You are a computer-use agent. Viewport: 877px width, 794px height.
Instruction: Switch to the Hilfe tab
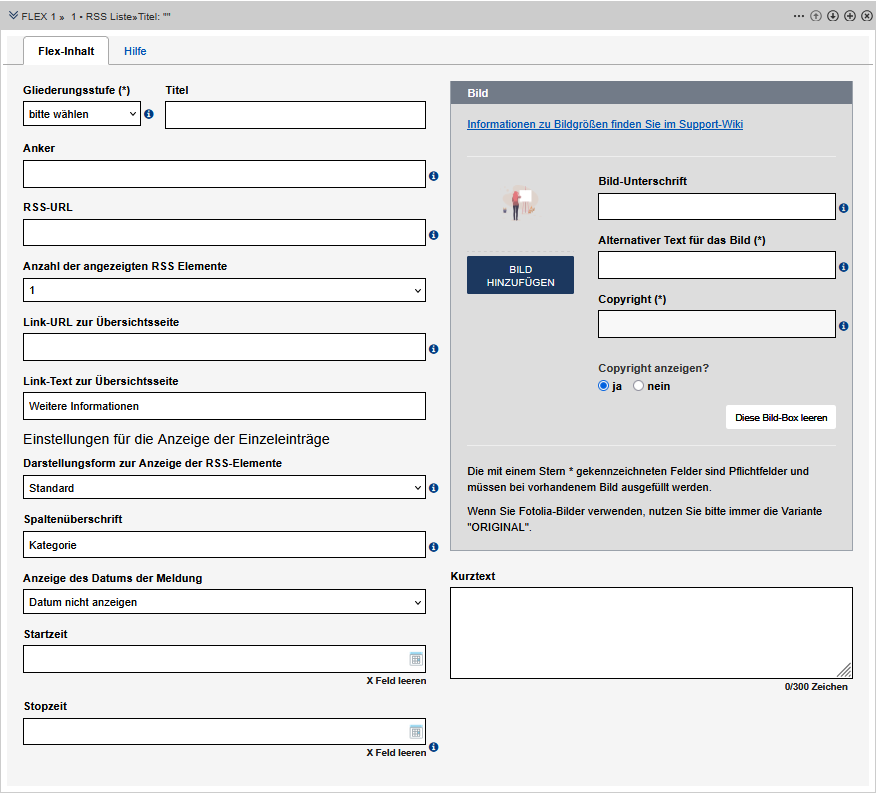point(135,51)
